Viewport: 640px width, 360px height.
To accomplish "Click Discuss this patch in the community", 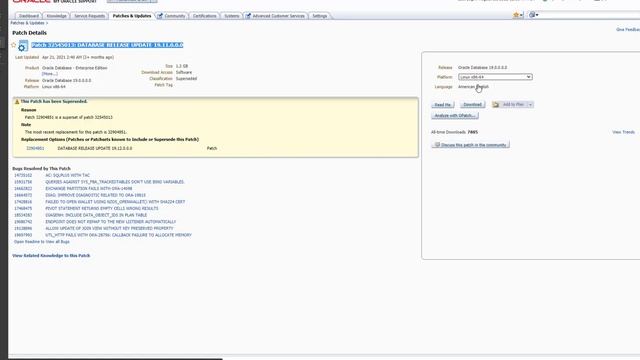I will pos(470,144).
